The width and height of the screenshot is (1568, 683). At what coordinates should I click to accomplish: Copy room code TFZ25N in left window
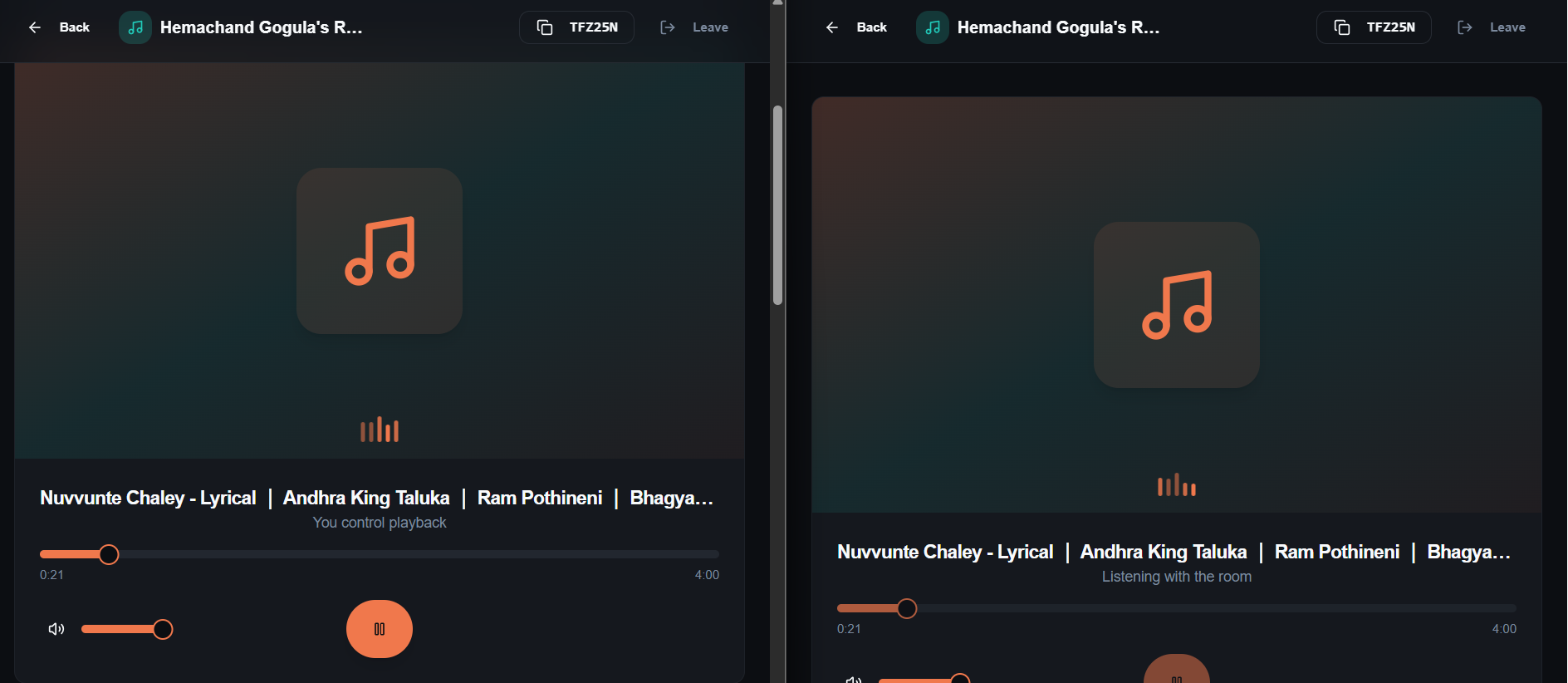point(576,27)
